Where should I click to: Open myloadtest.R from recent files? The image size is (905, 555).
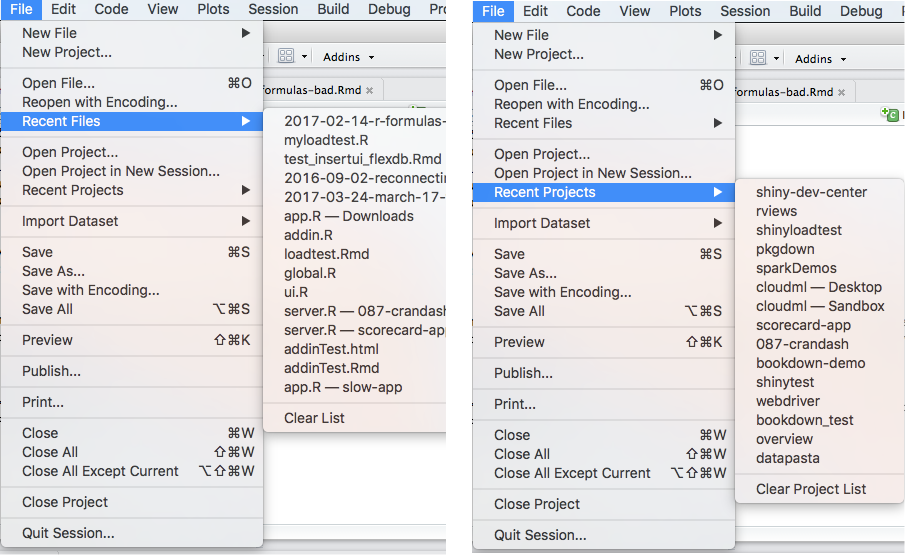point(326,140)
